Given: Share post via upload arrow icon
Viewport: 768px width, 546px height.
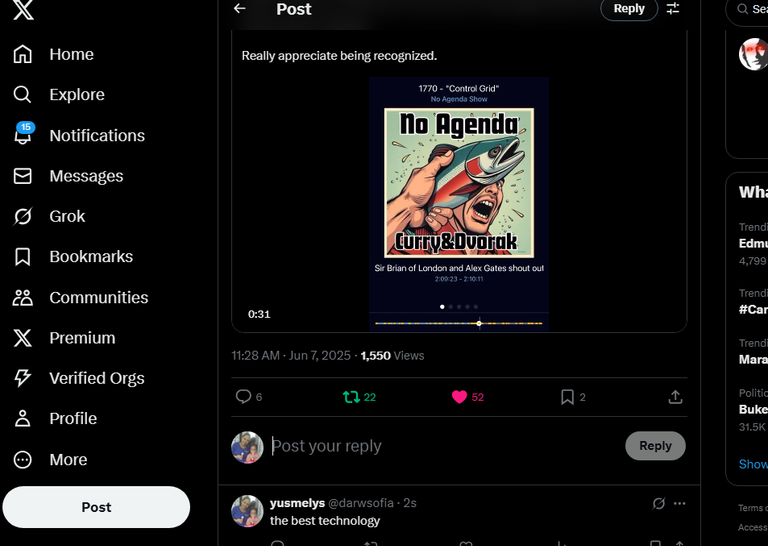Looking at the screenshot, I should 675,397.
